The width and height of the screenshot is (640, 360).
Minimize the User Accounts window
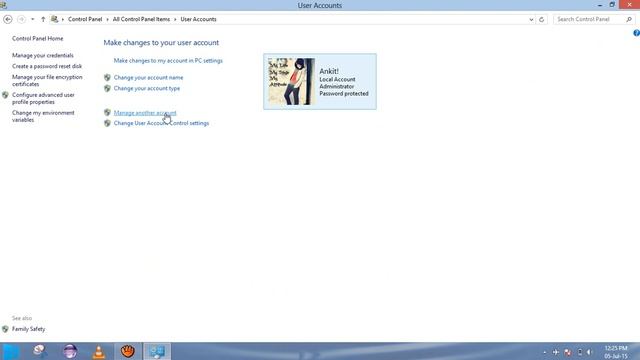pyautogui.click(x=600, y=5)
